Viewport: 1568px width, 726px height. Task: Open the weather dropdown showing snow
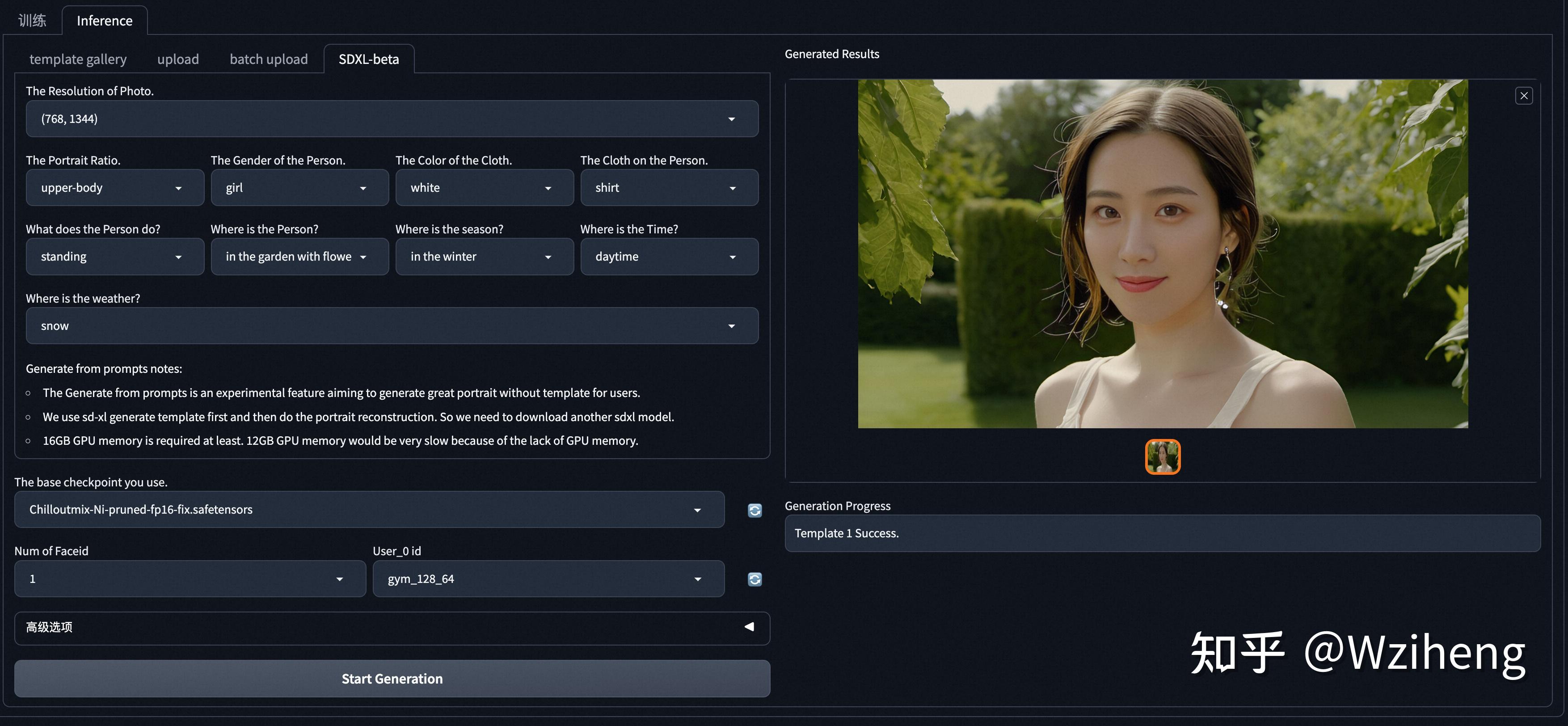[x=392, y=326]
